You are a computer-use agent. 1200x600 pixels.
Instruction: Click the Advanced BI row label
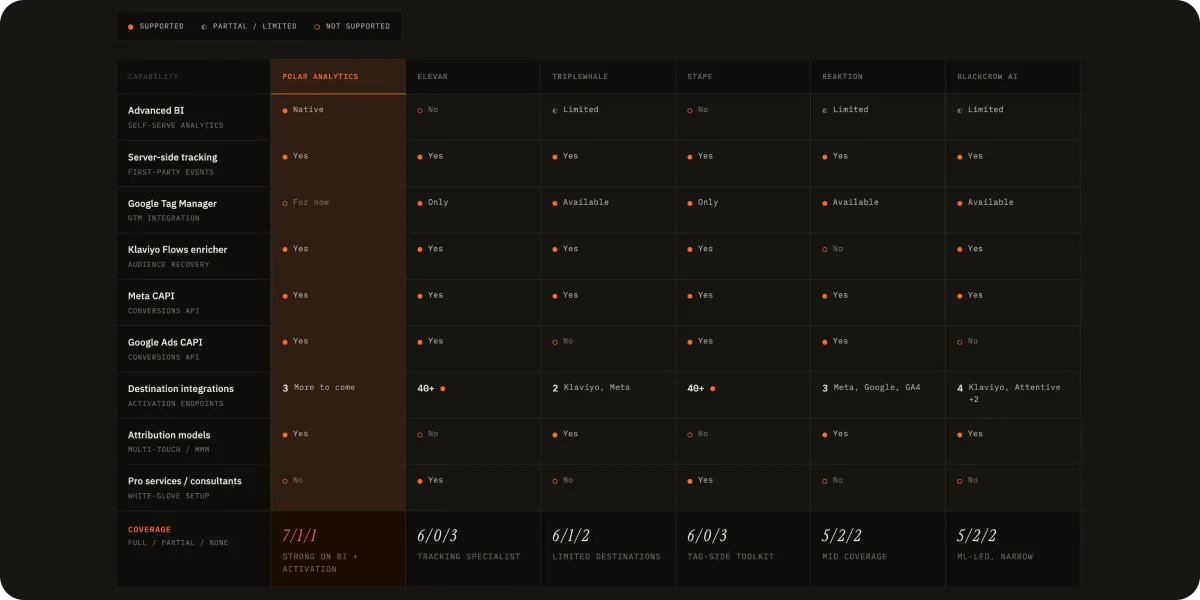pyautogui.click(x=156, y=111)
